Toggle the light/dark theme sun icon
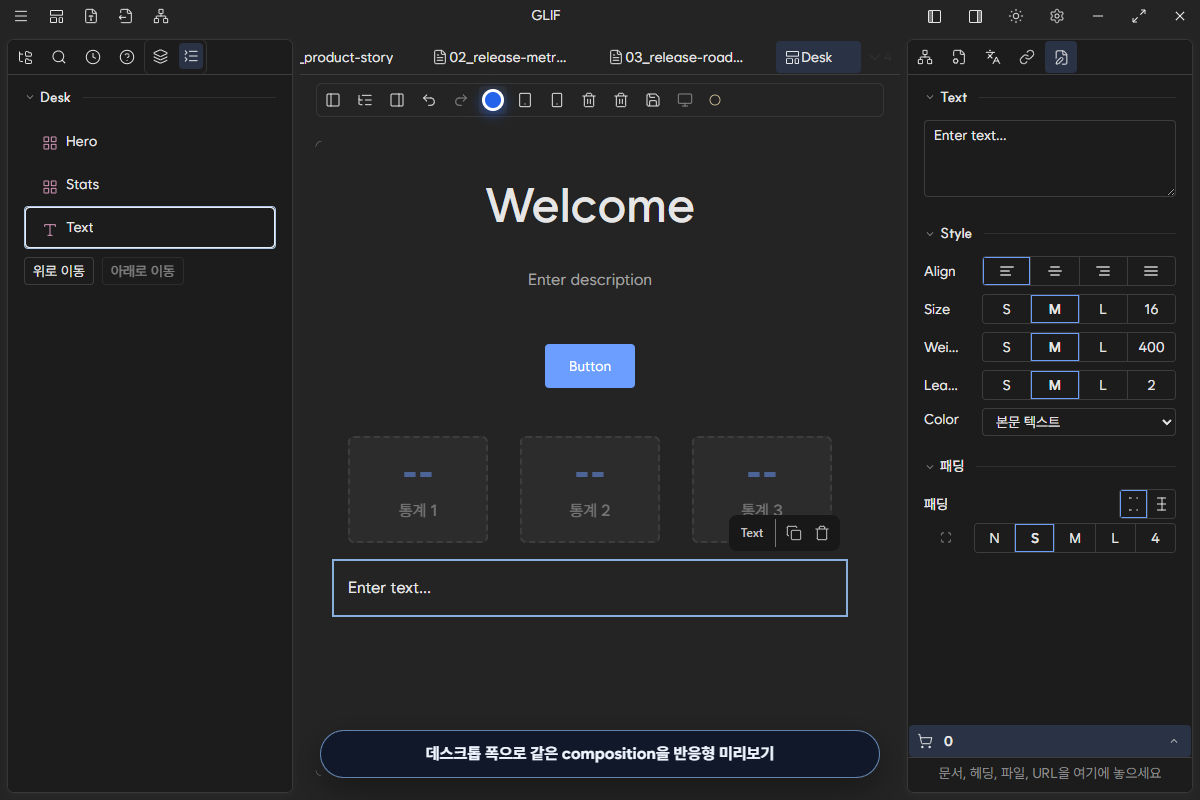This screenshot has height=800, width=1200. coord(1016,16)
